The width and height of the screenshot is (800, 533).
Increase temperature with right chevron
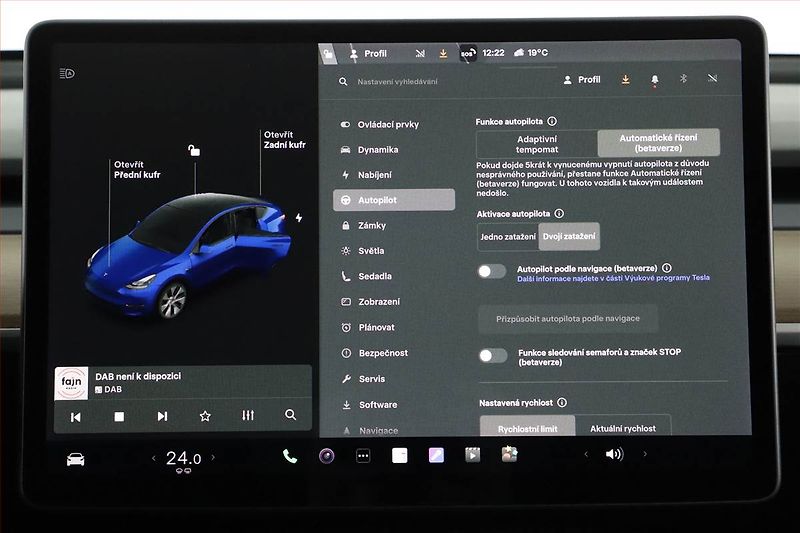[213, 458]
